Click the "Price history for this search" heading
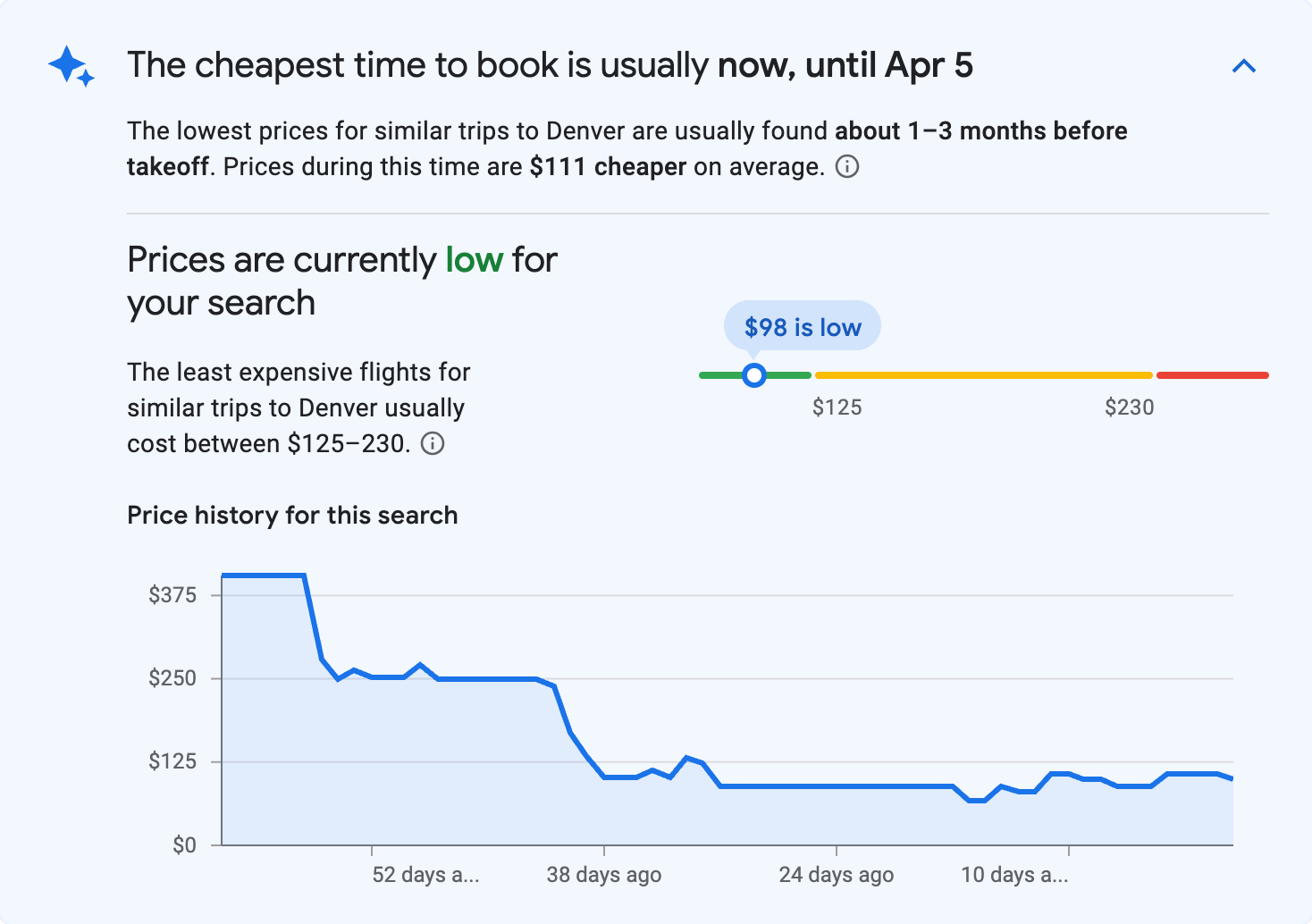 (x=292, y=515)
